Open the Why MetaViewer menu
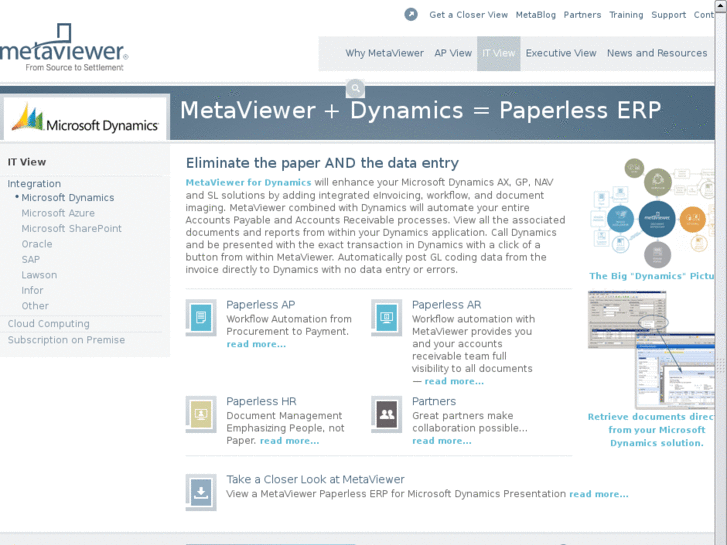The image size is (727, 545). click(384, 53)
